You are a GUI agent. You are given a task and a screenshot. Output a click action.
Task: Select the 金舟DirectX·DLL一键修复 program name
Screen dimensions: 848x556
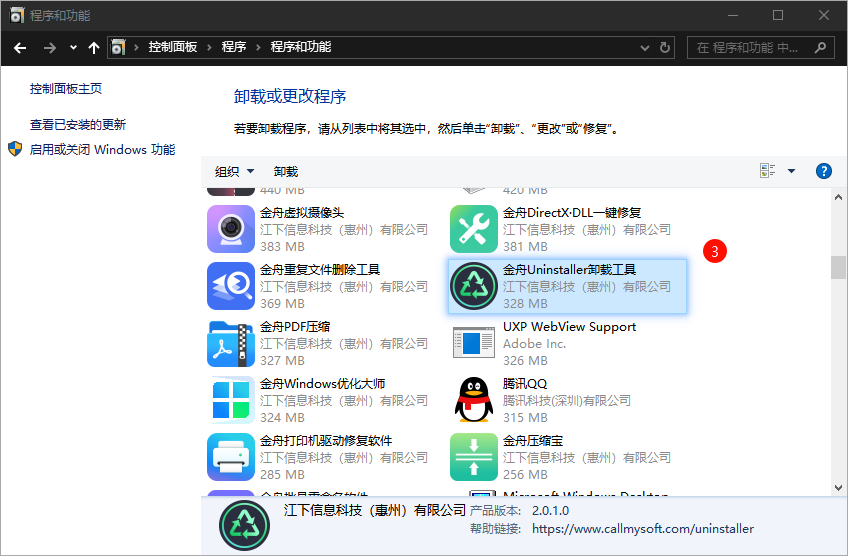[x=572, y=213]
